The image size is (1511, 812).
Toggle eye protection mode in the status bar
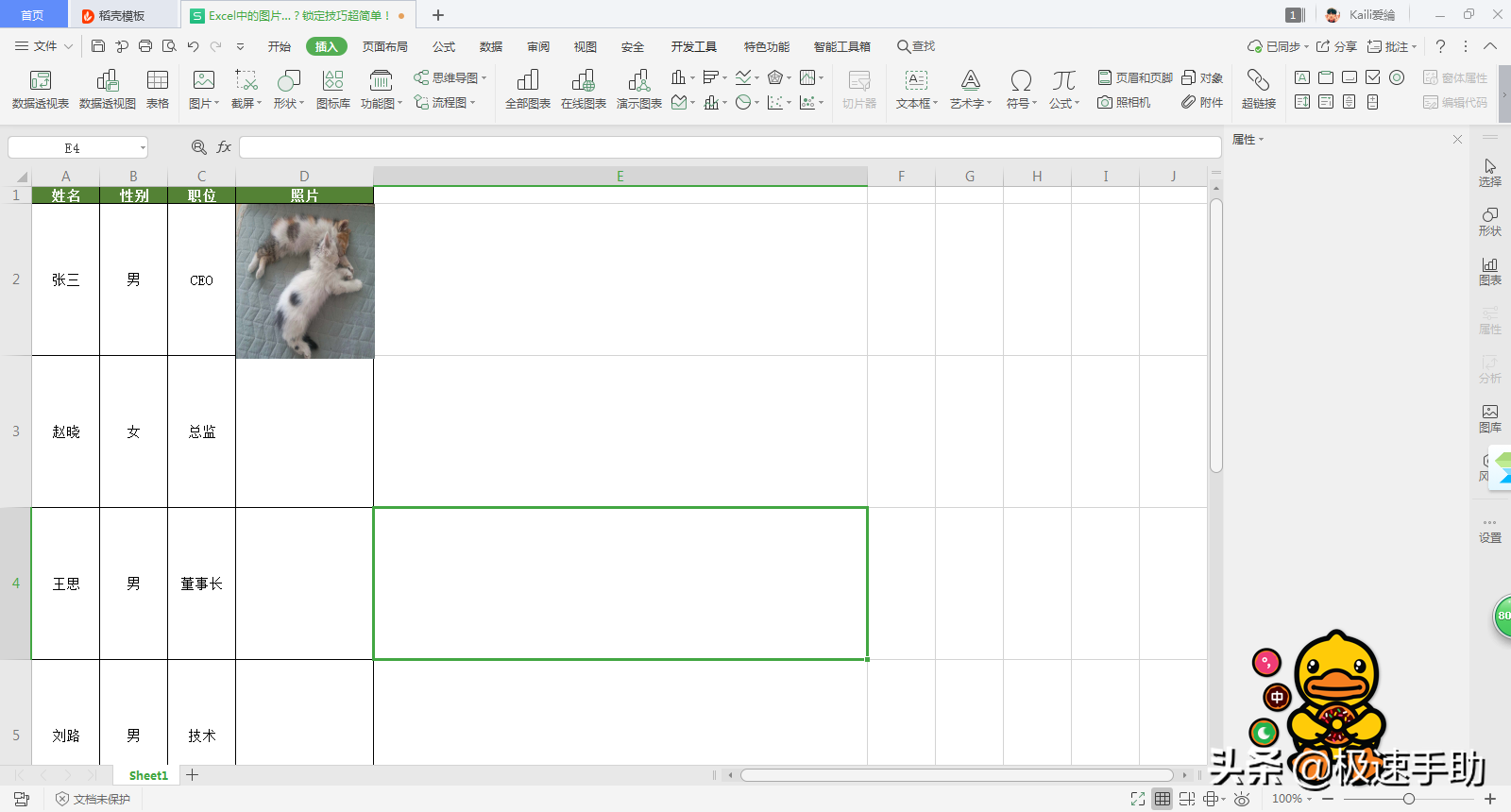1242,799
